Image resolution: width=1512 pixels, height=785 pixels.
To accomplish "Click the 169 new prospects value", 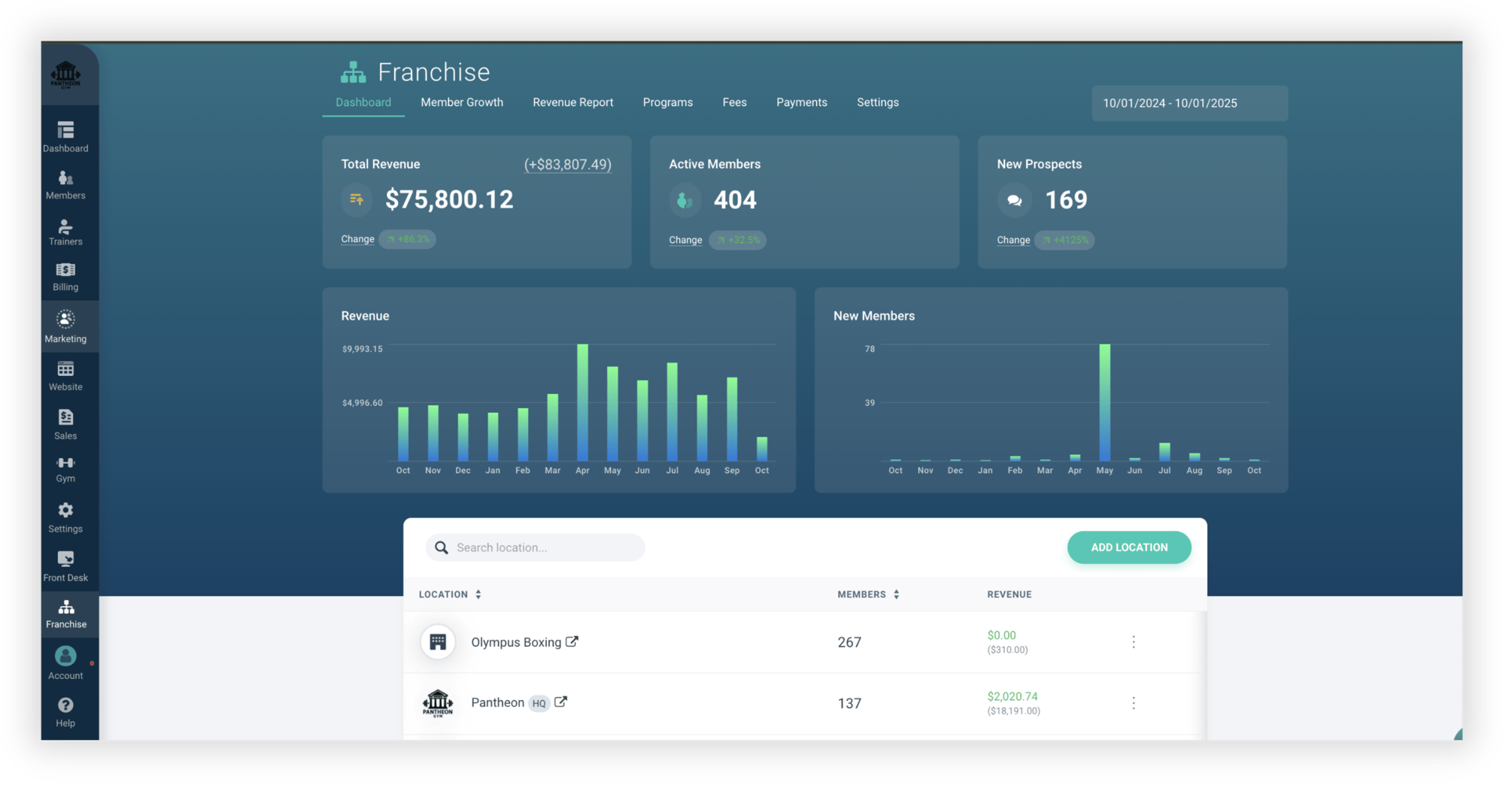I will (1066, 200).
